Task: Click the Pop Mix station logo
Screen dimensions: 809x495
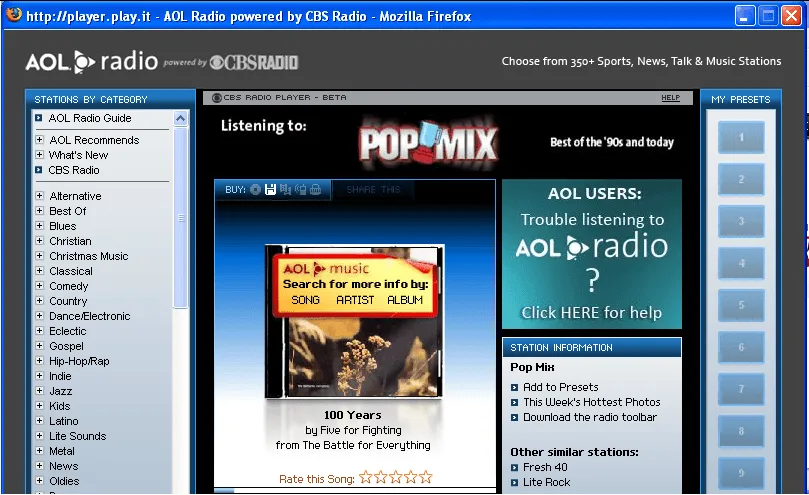Action: (428, 142)
